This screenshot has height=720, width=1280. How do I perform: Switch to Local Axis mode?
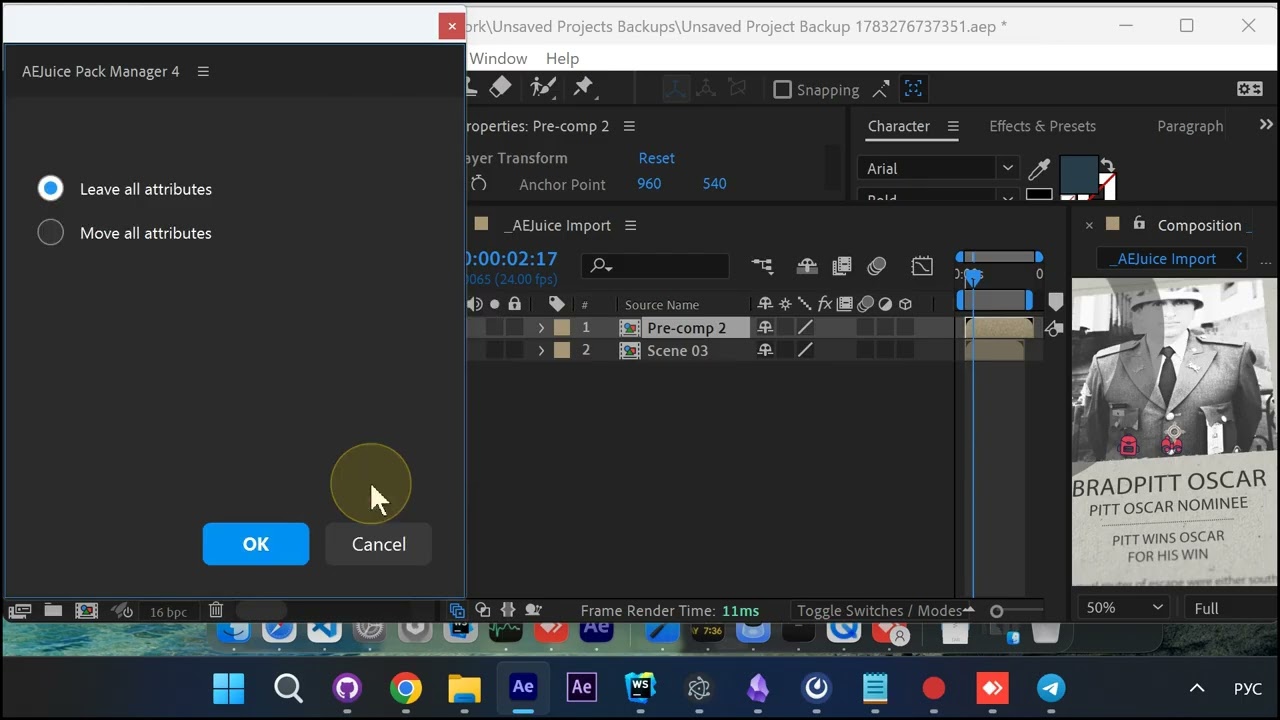676,89
